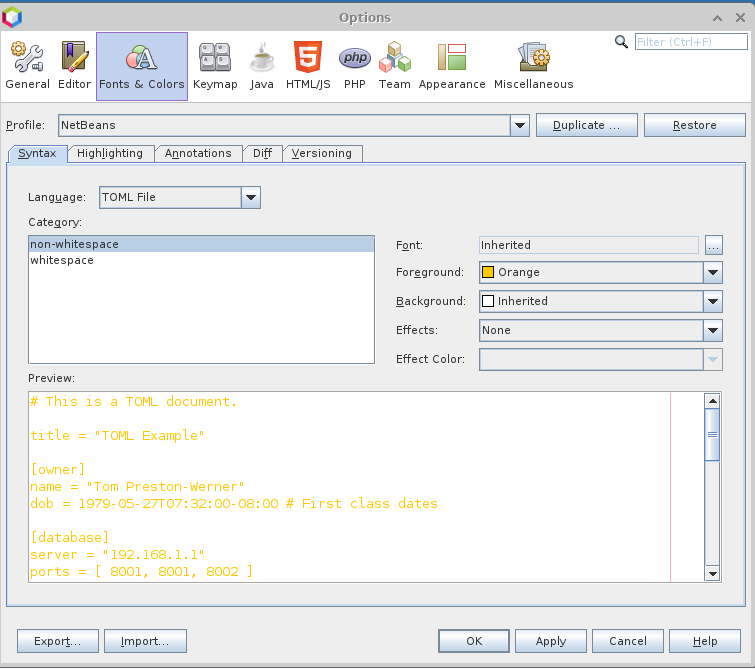Expand the Profile dropdown

point(519,126)
